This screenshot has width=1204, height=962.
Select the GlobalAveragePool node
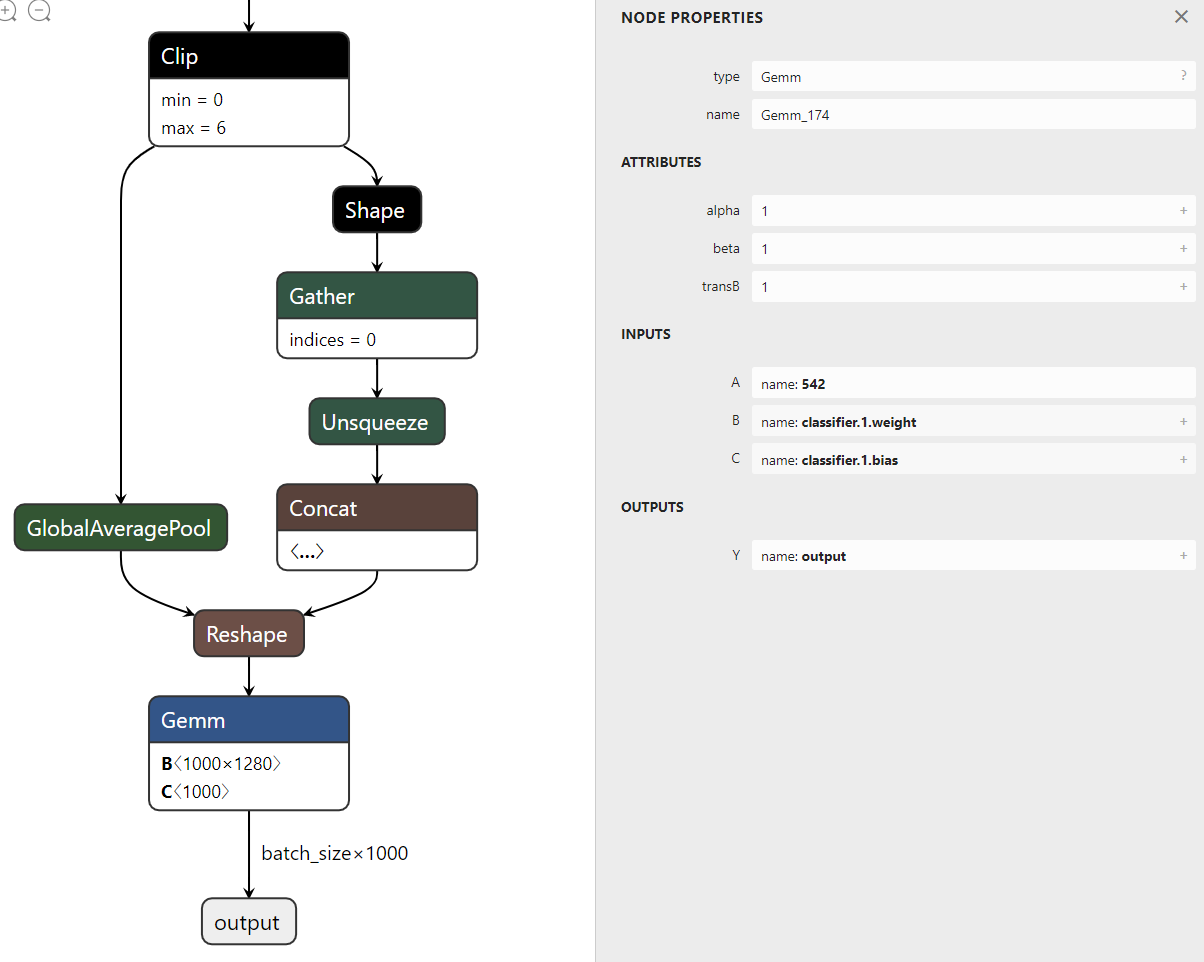120,527
